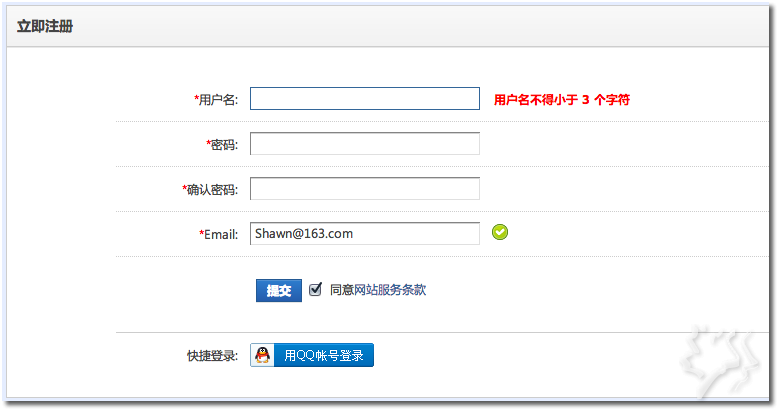The width and height of the screenshot is (777, 409).
Task: Click the Email field label
Action: click(221, 234)
